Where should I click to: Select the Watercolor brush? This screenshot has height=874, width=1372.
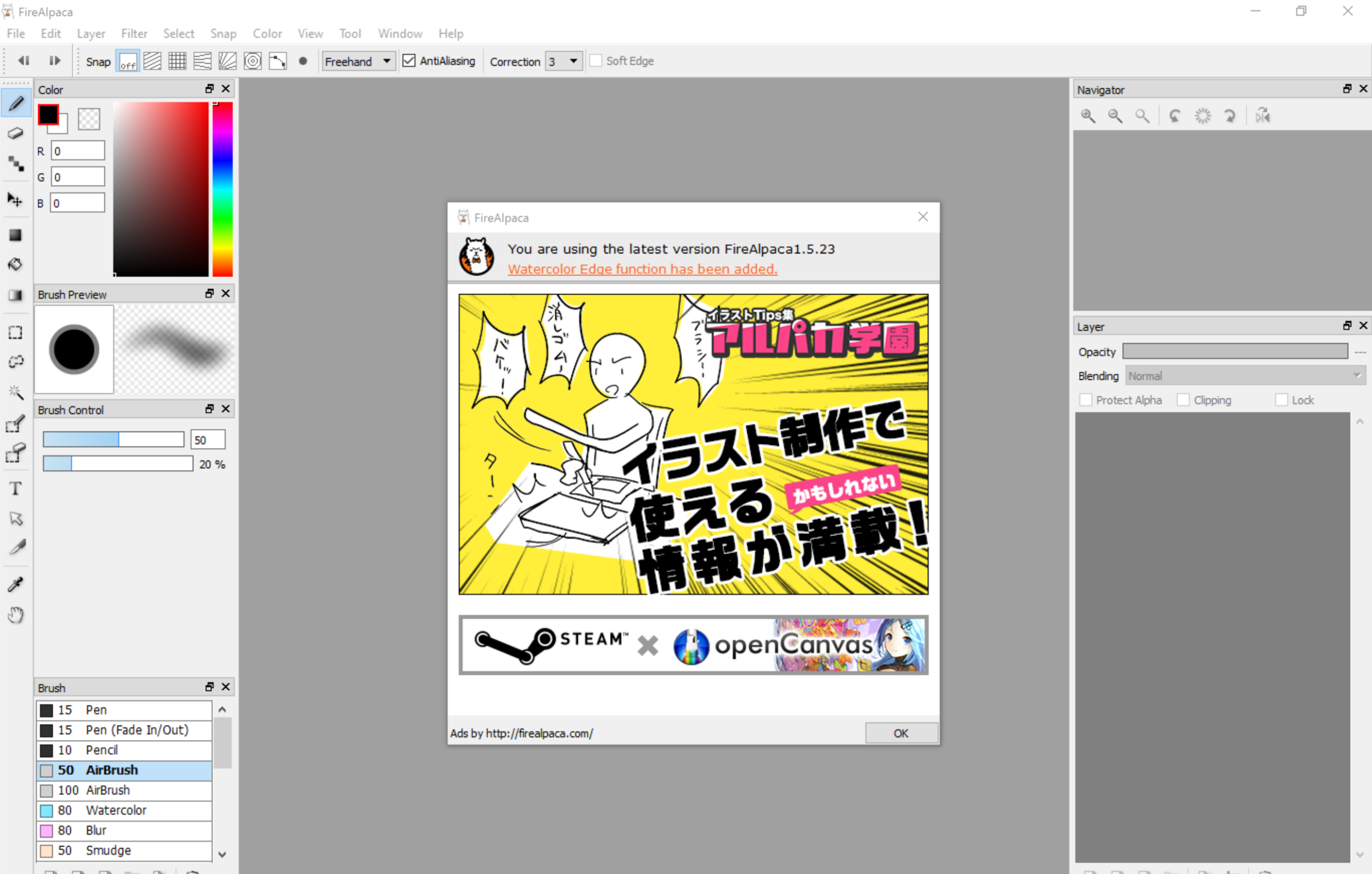coord(124,810)
